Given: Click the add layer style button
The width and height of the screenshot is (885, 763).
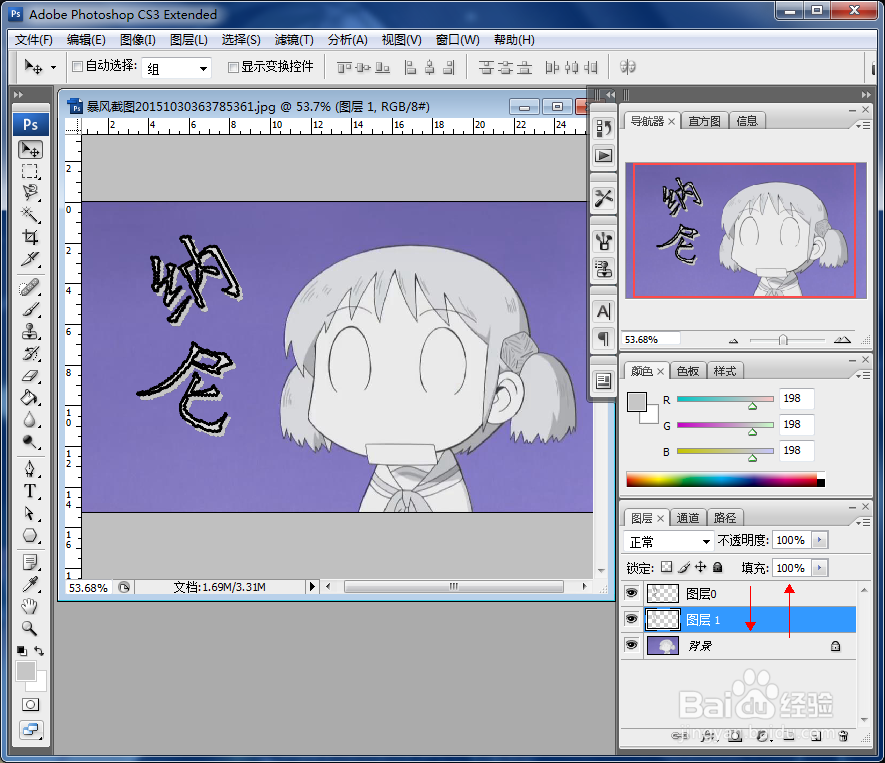Looking at the screenshot, I should point(710,737).
